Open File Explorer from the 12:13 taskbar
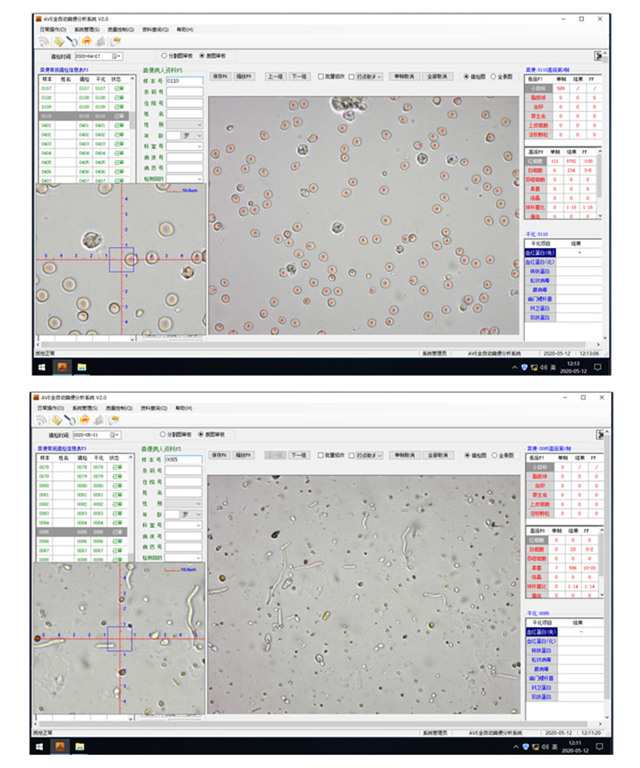Image resolution: width=640 pixels, height=768 pixels. (x=82, y=367)
